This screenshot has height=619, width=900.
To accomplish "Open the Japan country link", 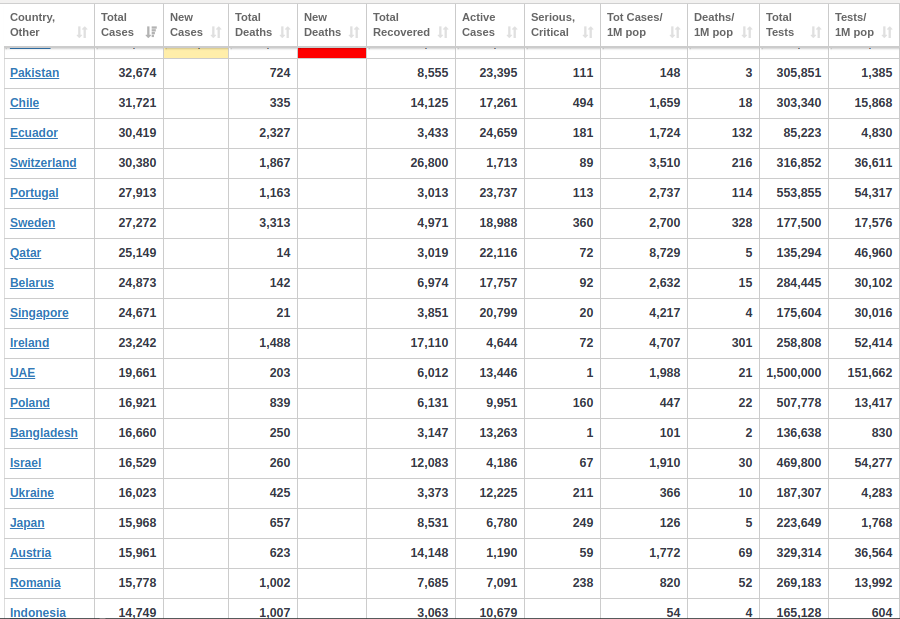I will (27, 523).
